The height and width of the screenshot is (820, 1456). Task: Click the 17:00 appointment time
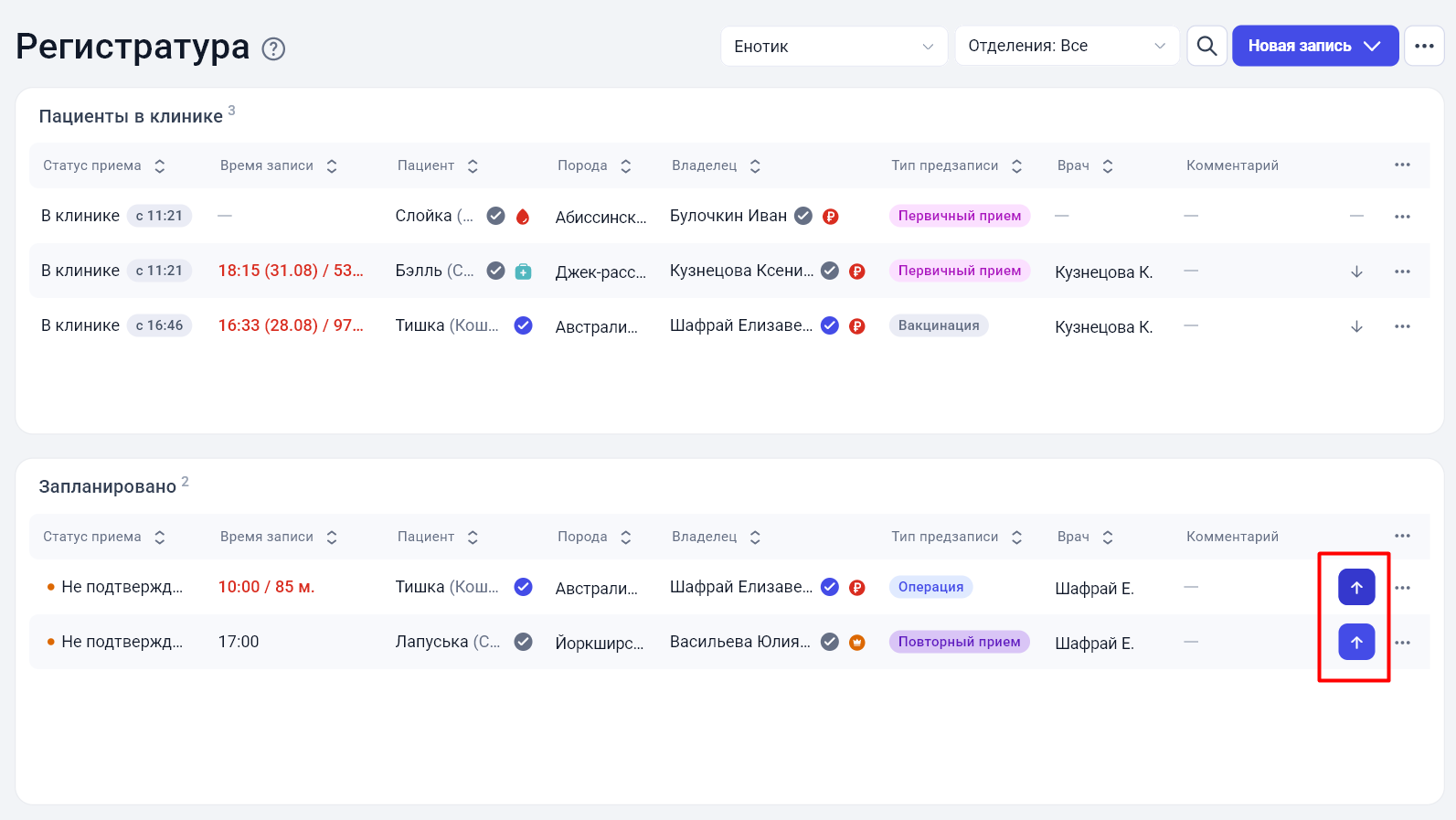point(239,642)
